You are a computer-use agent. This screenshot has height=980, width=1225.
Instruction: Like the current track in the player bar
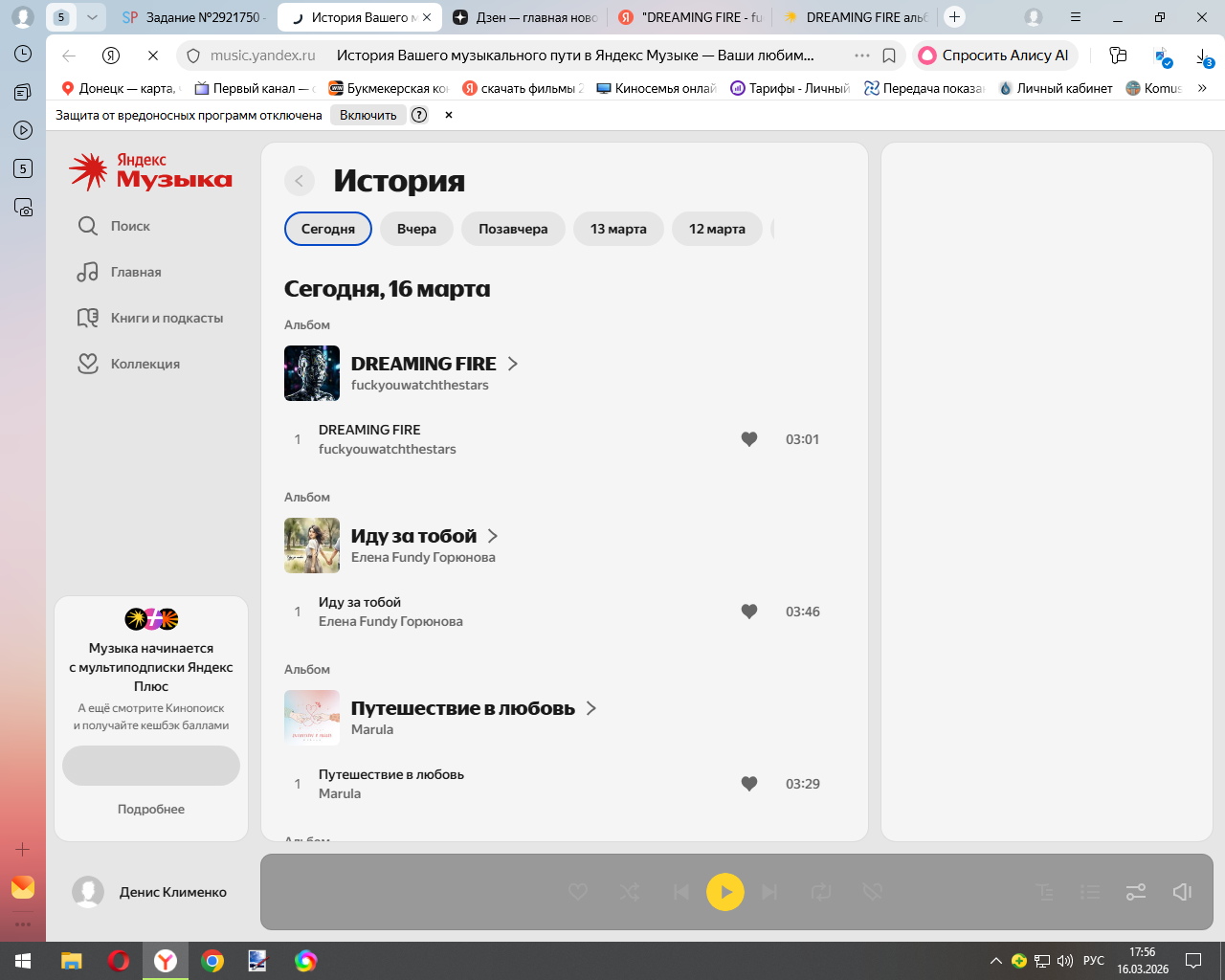coord(578,892)
